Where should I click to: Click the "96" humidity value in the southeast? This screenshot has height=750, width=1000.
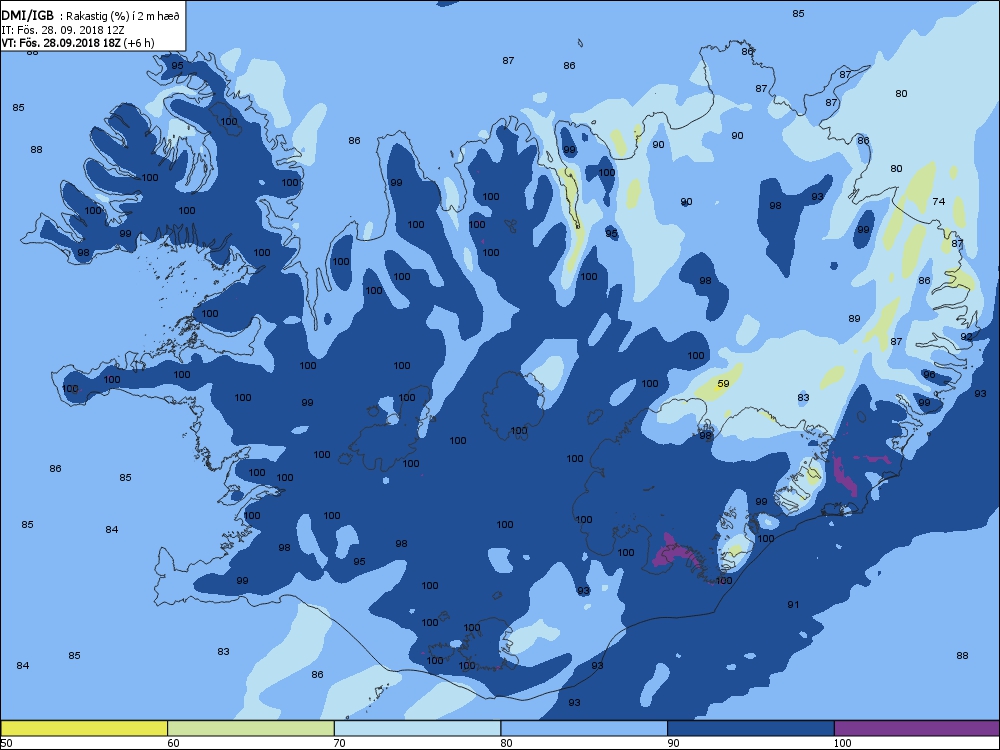pos(929,374)
